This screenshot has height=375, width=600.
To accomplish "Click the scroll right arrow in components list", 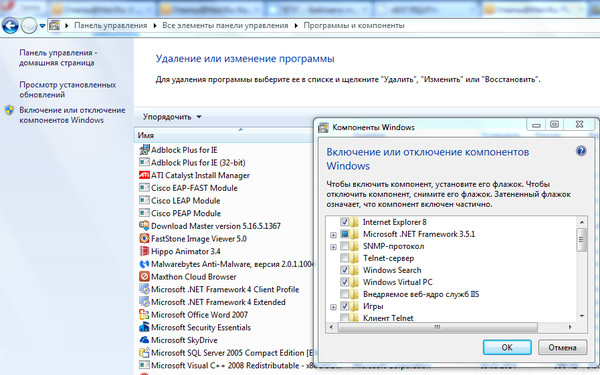I will 570,327.
